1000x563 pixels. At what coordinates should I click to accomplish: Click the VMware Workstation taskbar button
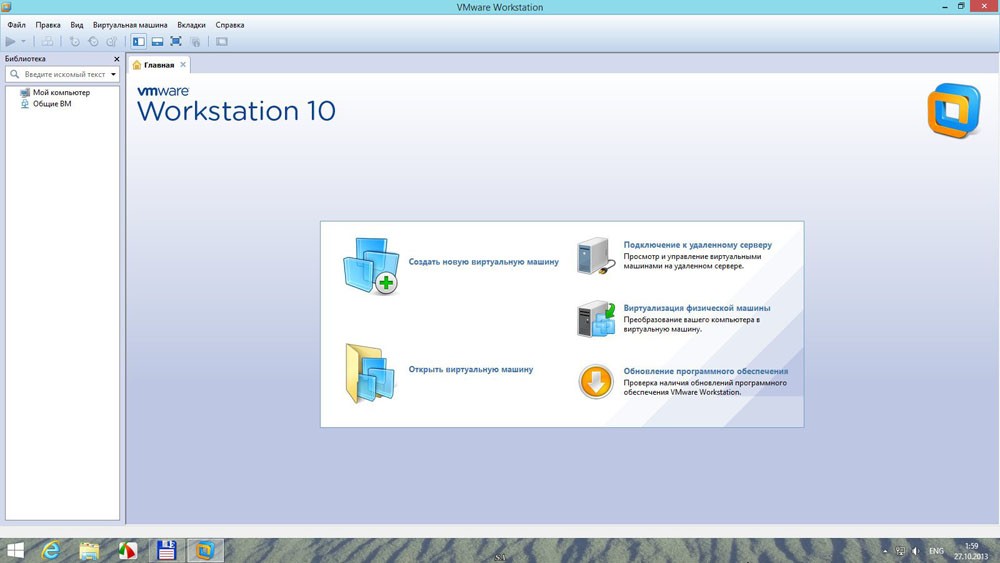(x=205, y=550)
